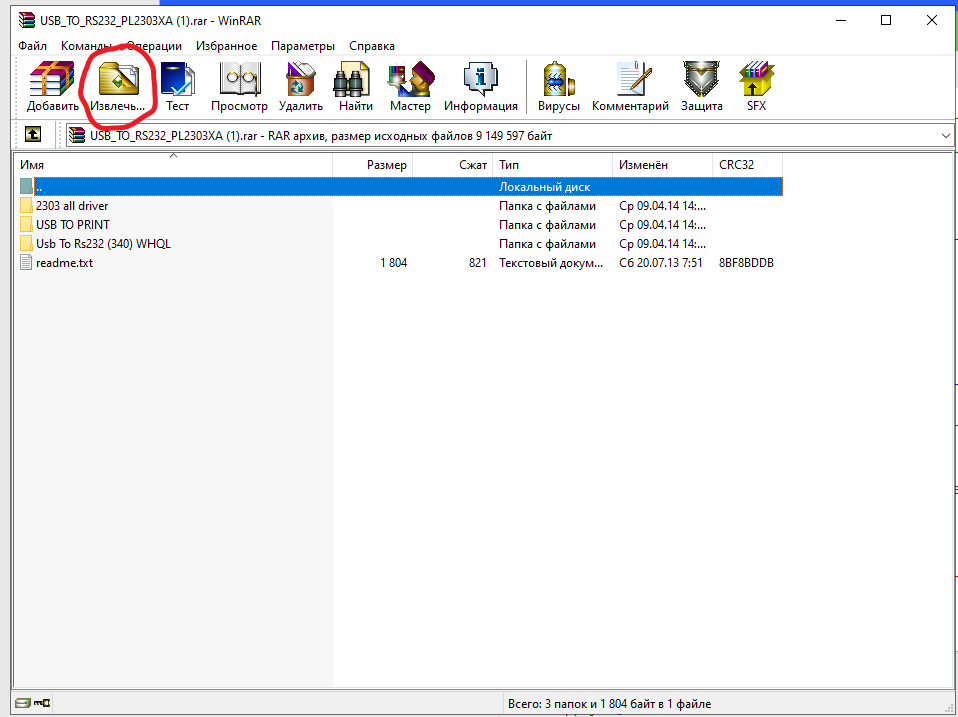Open the Найти (Find) binoculars tool
958x717 pixels.
(352, 79)
